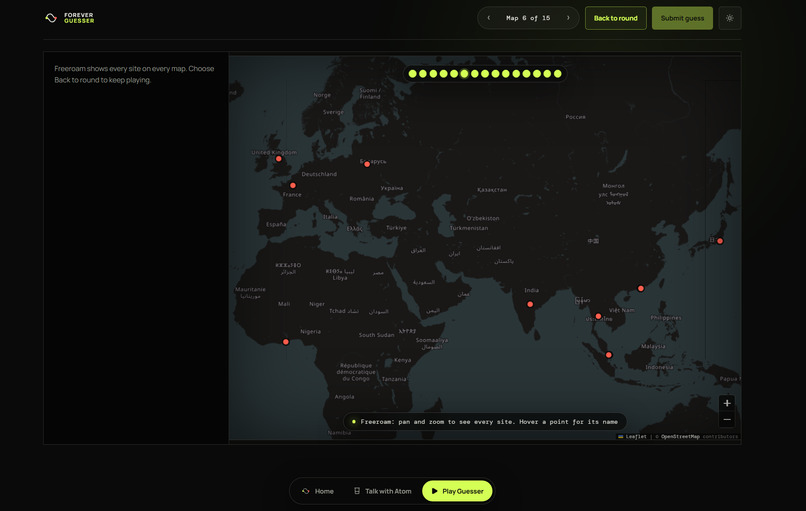The width and height of the screenshot is (806, 511).
Task: Click the Deutschland map label
Action: point(319,174)
